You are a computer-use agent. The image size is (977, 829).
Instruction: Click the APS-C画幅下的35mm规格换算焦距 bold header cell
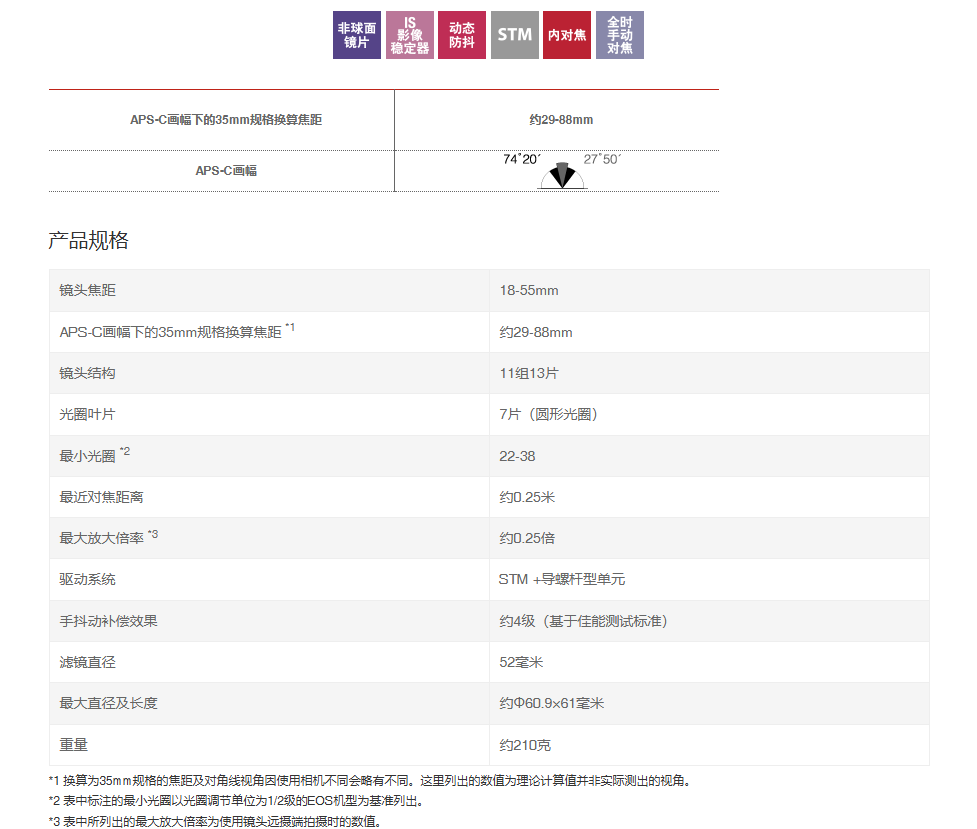226,120
